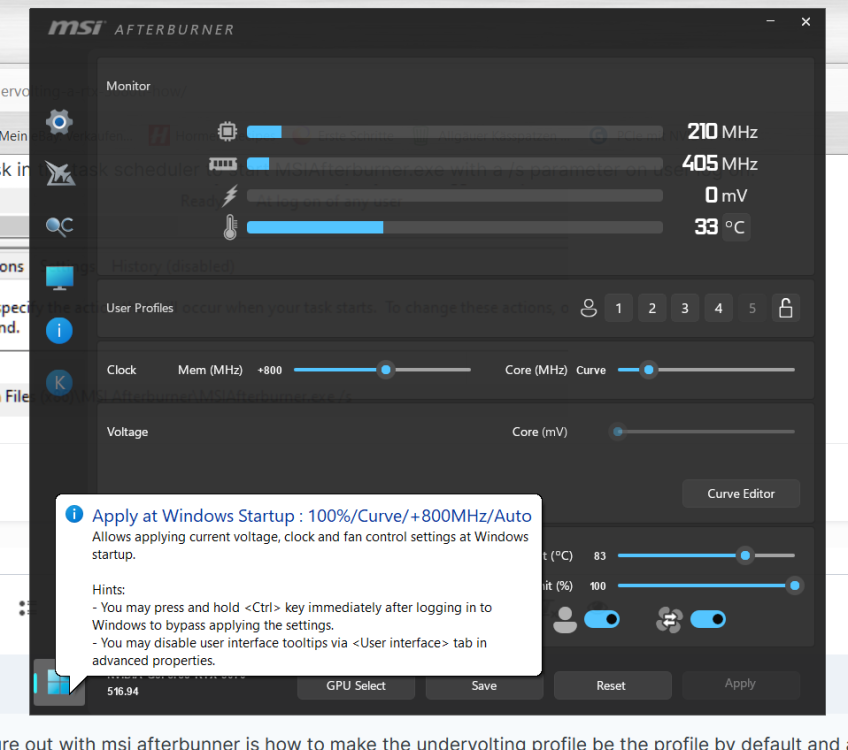Select user profile slot 1
848x750 pixels.
[x=618, y=308]
